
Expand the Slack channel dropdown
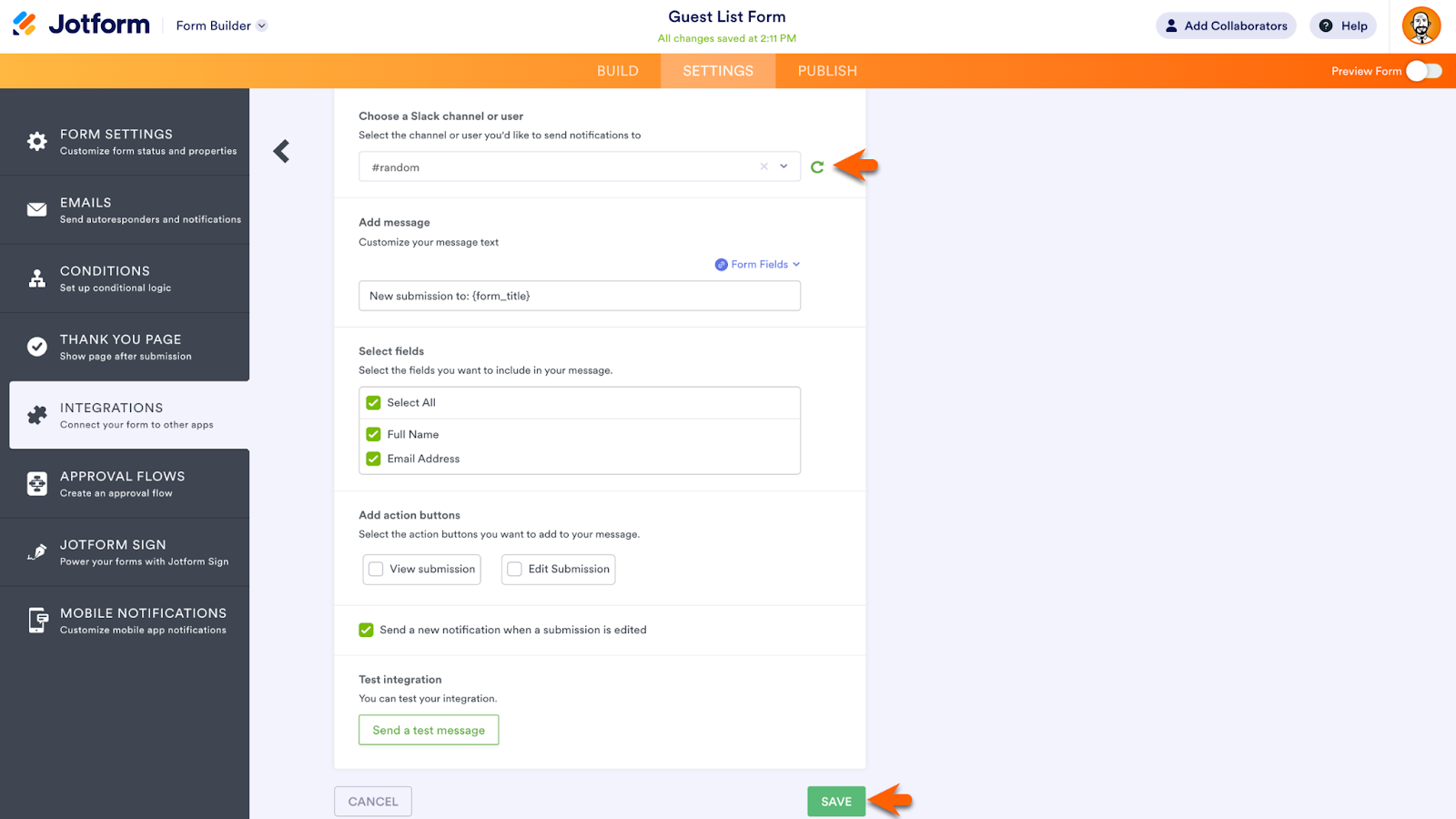pyautogui.click(x=784, y=167)
